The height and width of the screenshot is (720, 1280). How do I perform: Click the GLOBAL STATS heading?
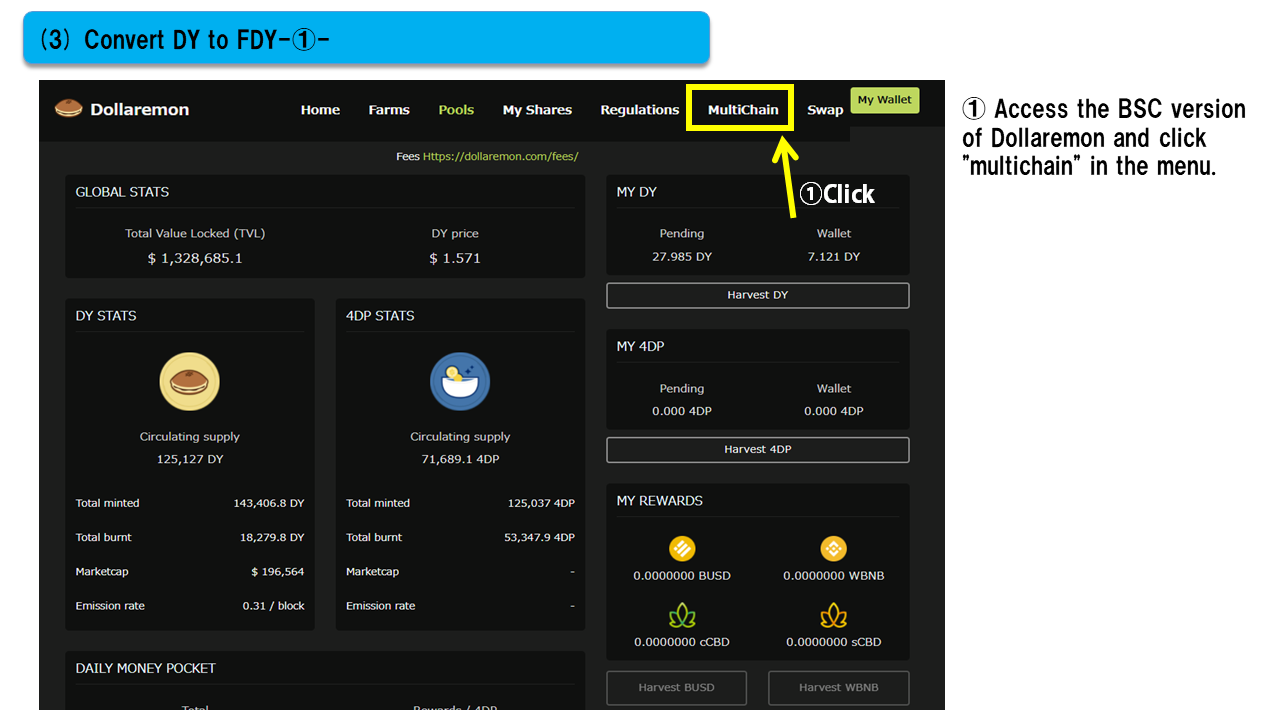pyautogui.click(x=122, y=192)
